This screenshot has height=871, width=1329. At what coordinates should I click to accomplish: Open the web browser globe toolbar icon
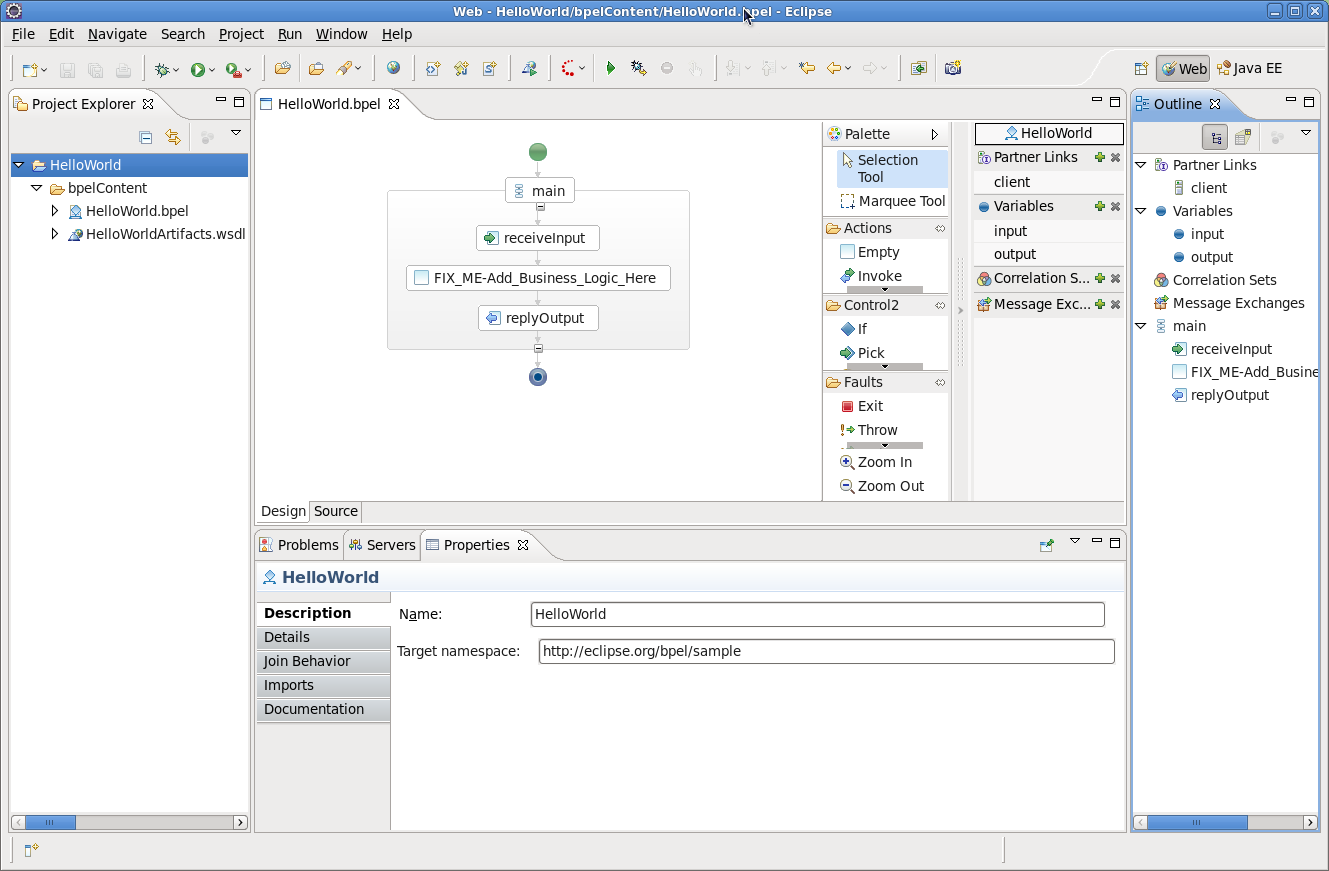[x=394, y=68]
